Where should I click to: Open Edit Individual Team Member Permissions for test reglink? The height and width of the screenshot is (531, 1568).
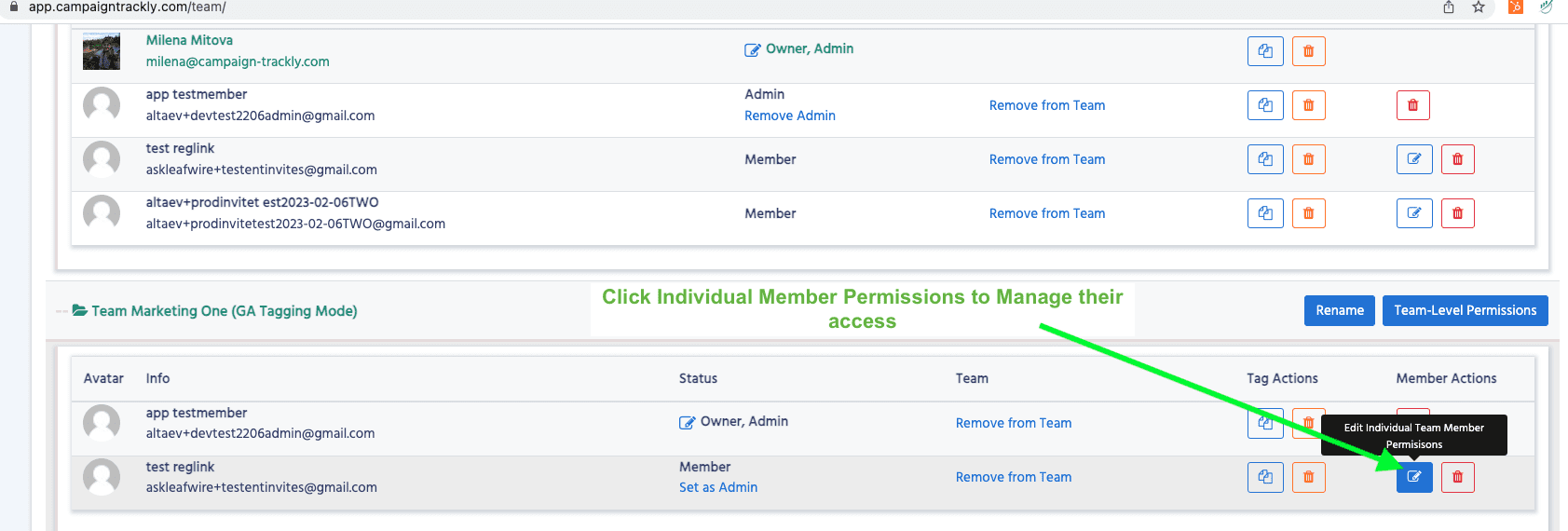coord(1413,477)
